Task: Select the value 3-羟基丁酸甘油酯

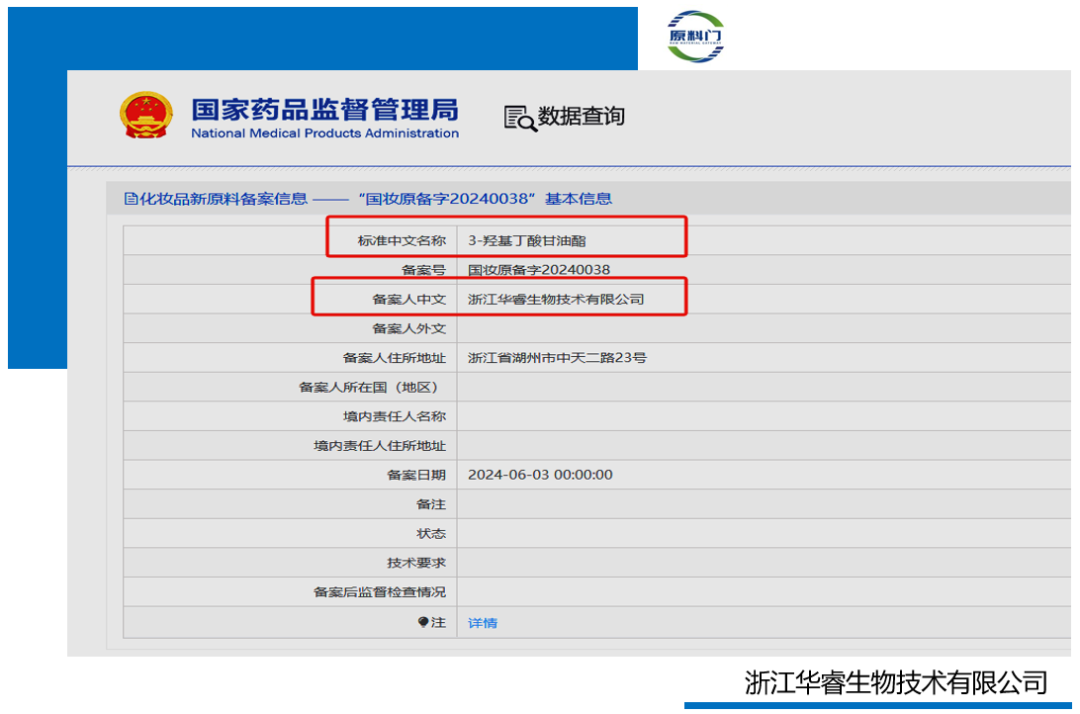Action: click(527, 240)
